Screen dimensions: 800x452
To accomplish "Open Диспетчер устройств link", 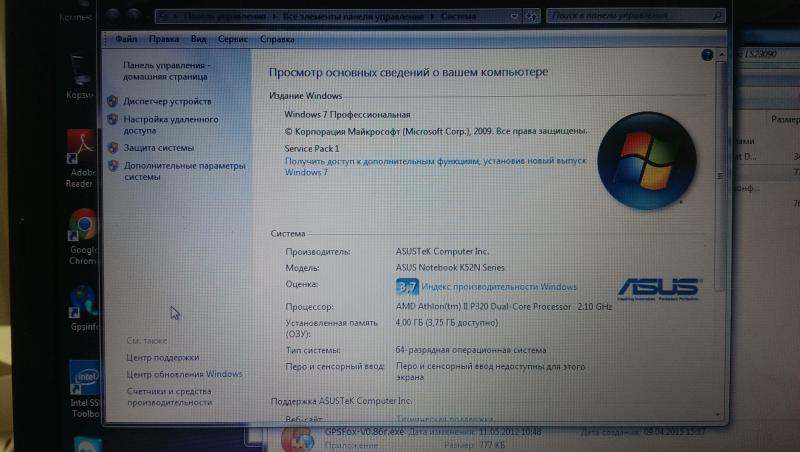I will tap(167, 101).
